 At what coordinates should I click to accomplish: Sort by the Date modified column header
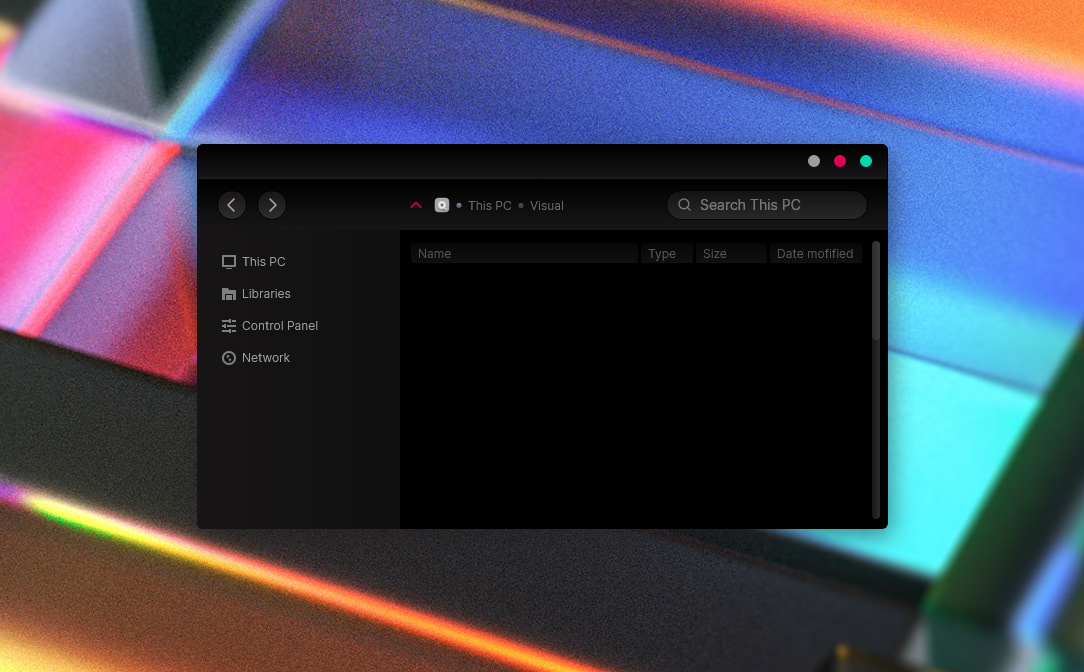click(x=816, y=254)
